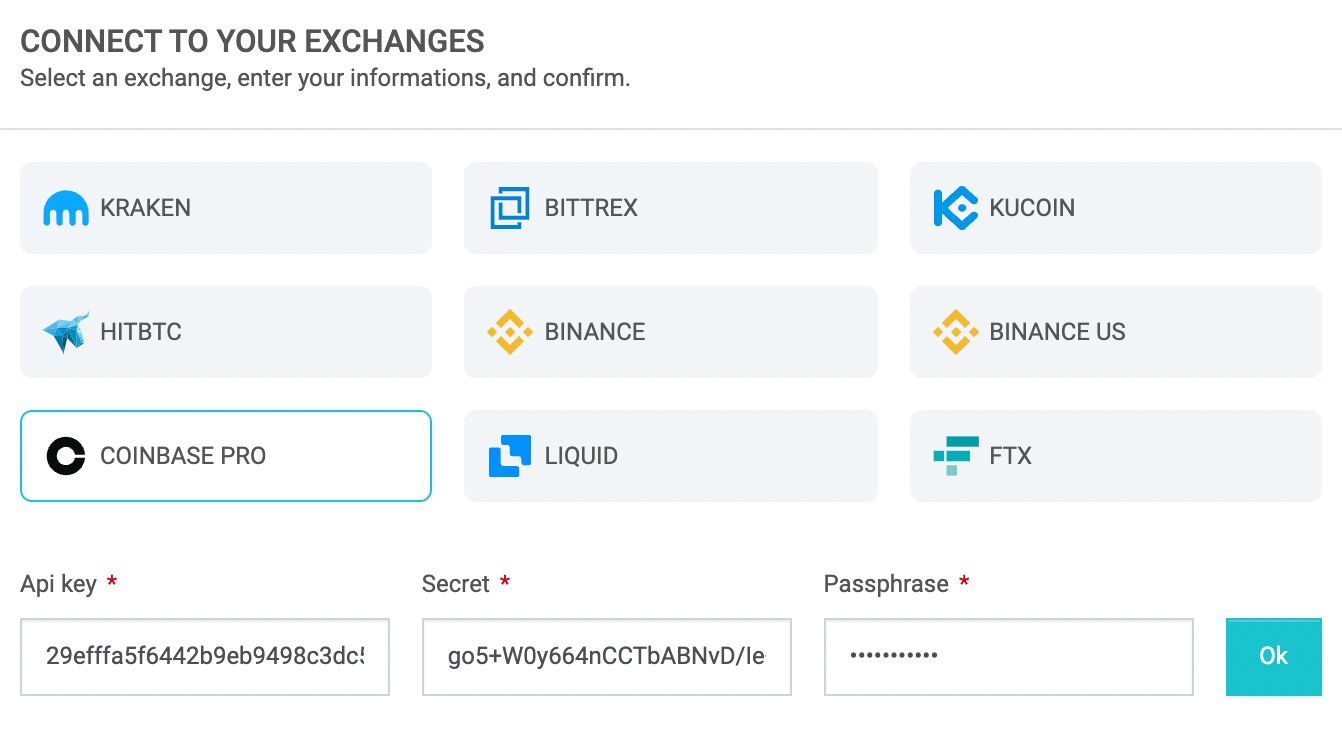Viewport: 1342px width, 736px height.
Task: Pick the FTX exchange label
Action: coord(1010,456)
